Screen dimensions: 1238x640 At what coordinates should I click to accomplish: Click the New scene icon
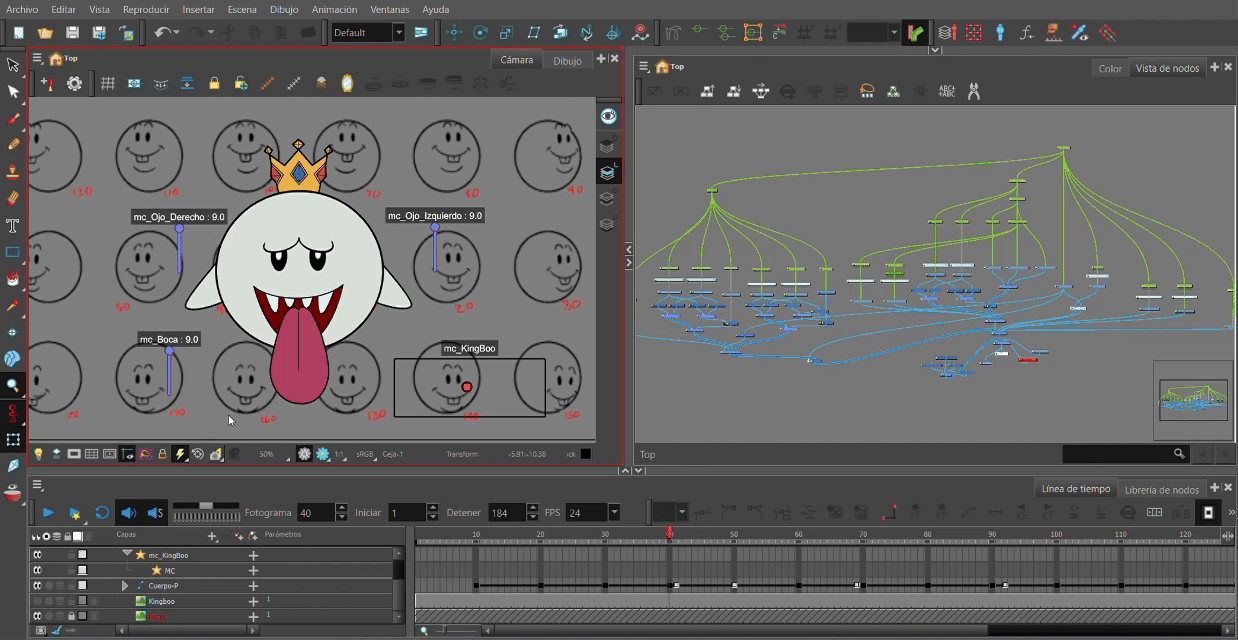tap(19, 33)
